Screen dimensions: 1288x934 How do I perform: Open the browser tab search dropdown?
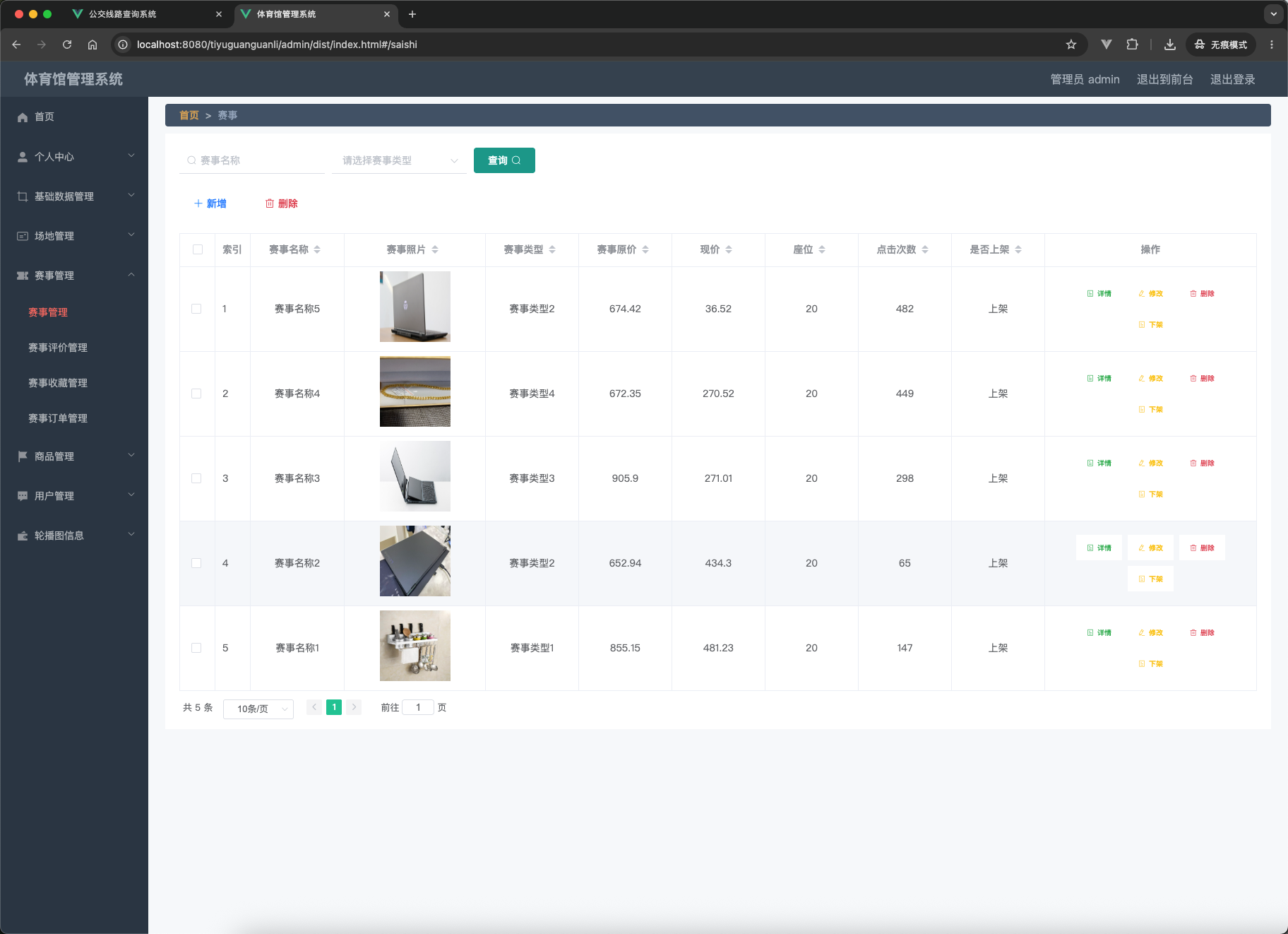tap(1274, 14)
